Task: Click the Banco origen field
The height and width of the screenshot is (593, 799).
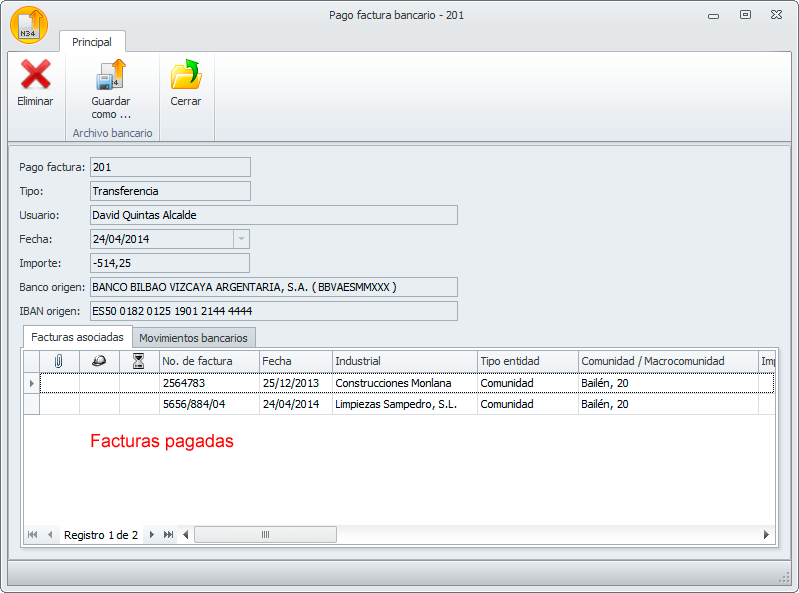Action: (274, 287)
